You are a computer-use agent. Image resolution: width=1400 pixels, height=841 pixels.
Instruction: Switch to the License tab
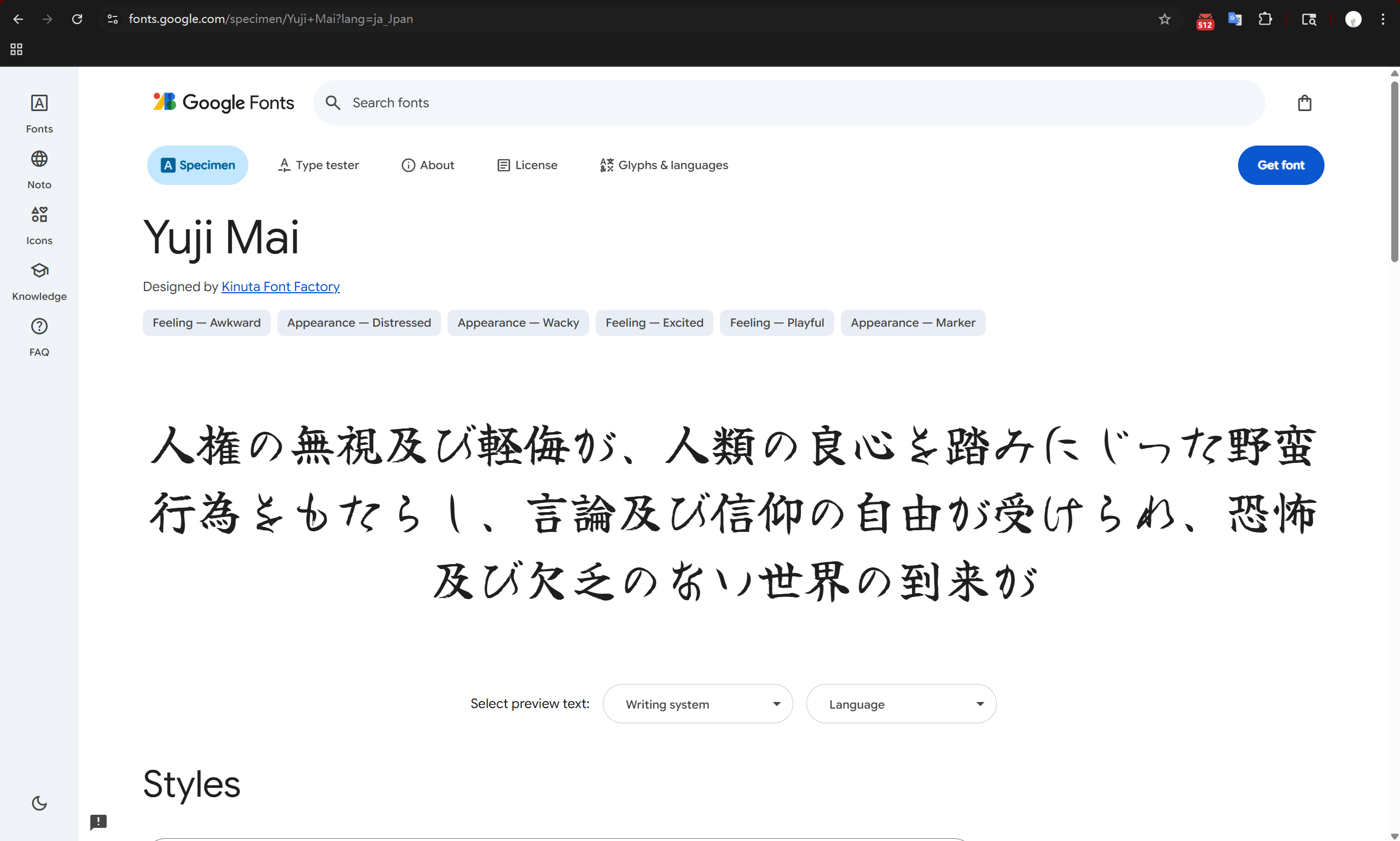(x=526, y=165)
